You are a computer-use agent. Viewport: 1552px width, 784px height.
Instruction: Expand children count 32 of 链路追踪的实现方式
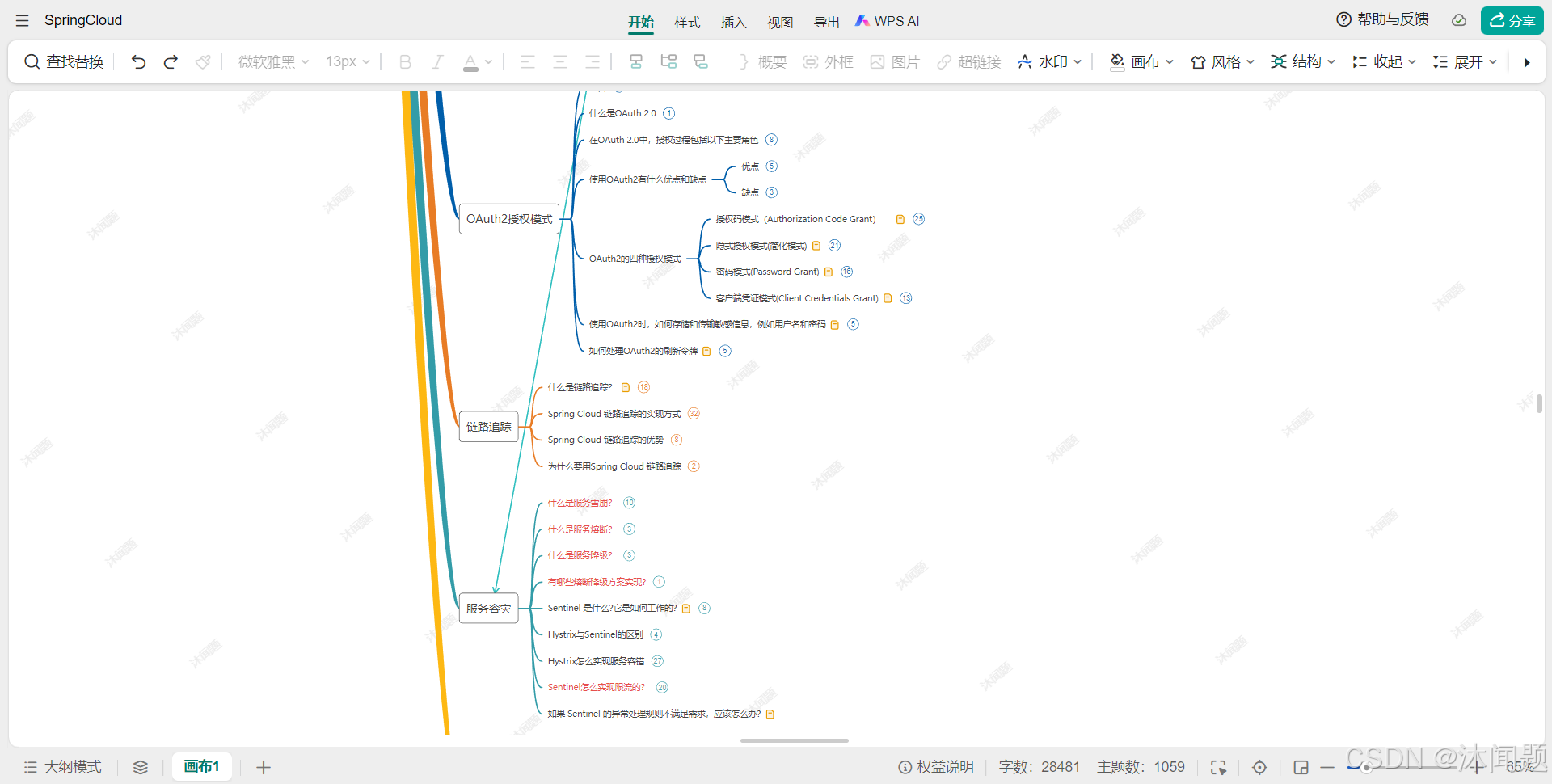[694, 414]
